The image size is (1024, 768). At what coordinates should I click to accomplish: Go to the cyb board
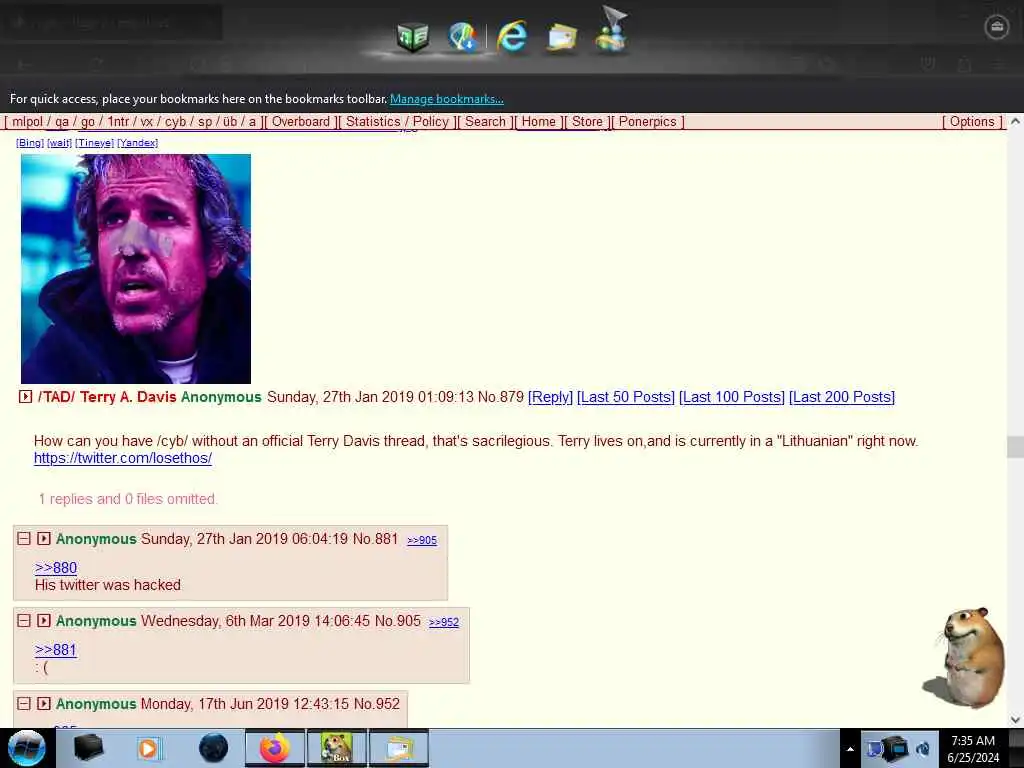click(x=176, y=121)
